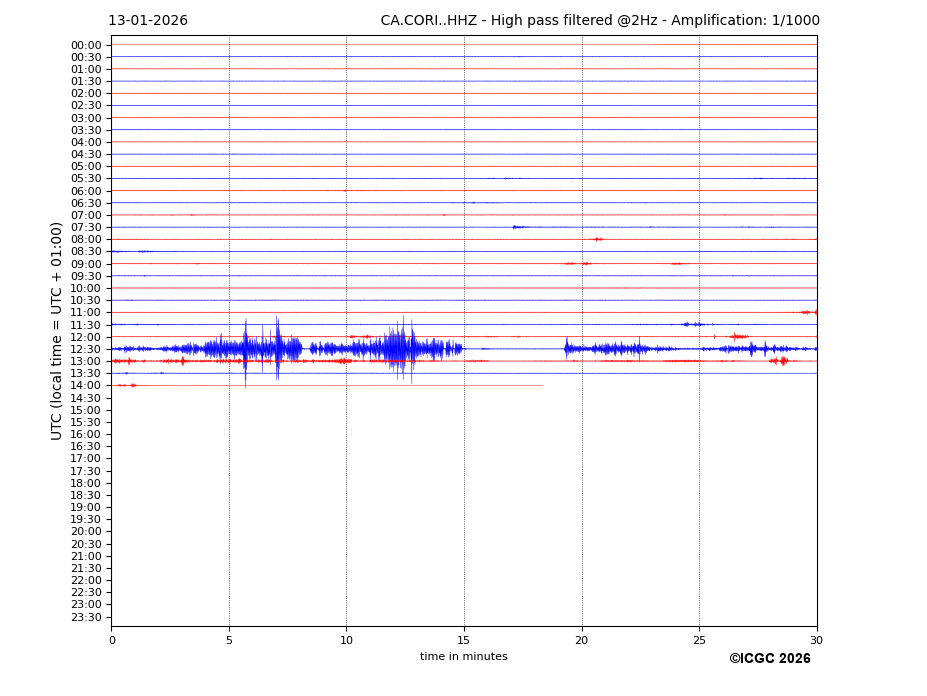Click the 0 minute x-axis tick label

coord(112,640)
